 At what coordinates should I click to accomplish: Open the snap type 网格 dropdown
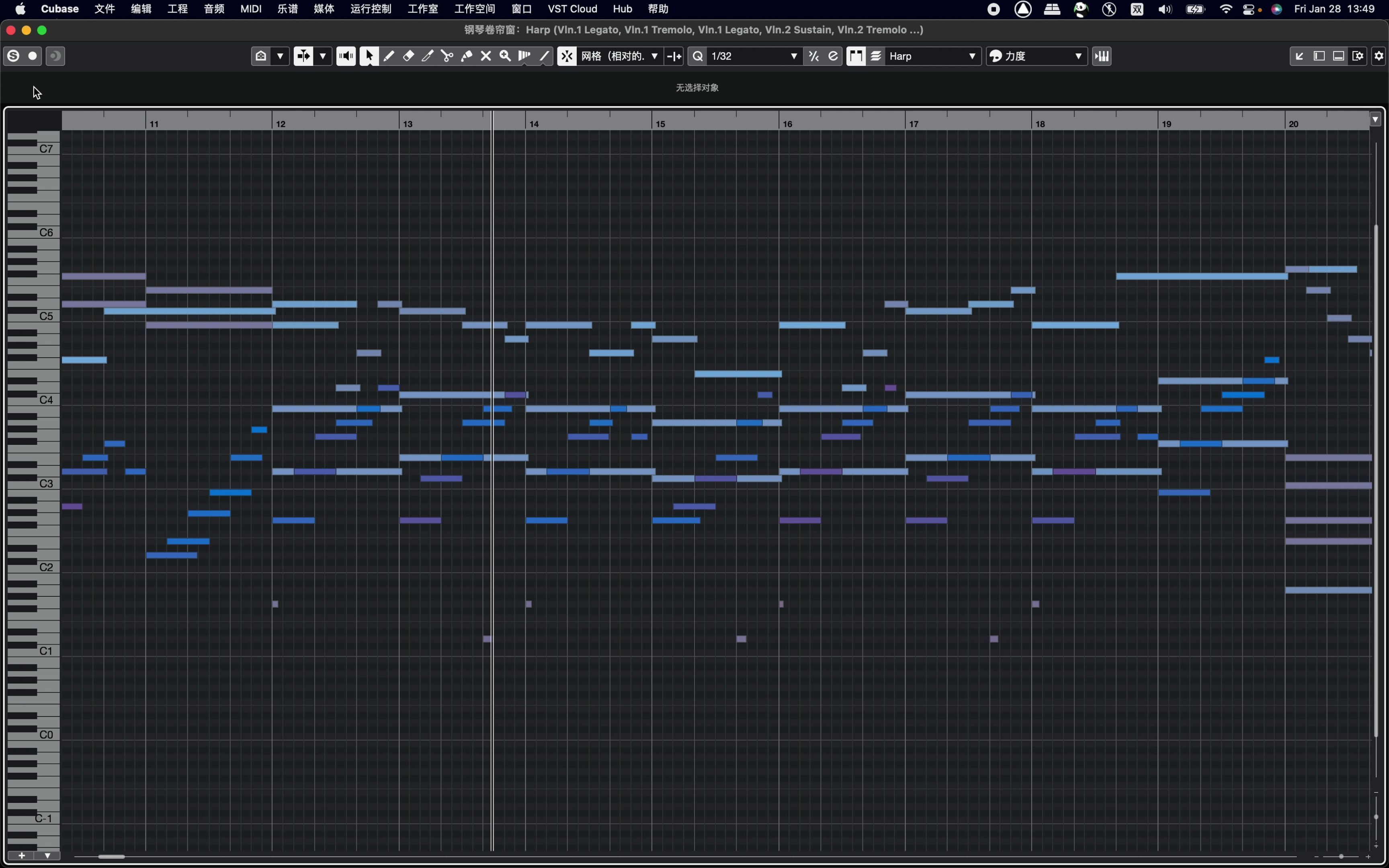point(620,56)
